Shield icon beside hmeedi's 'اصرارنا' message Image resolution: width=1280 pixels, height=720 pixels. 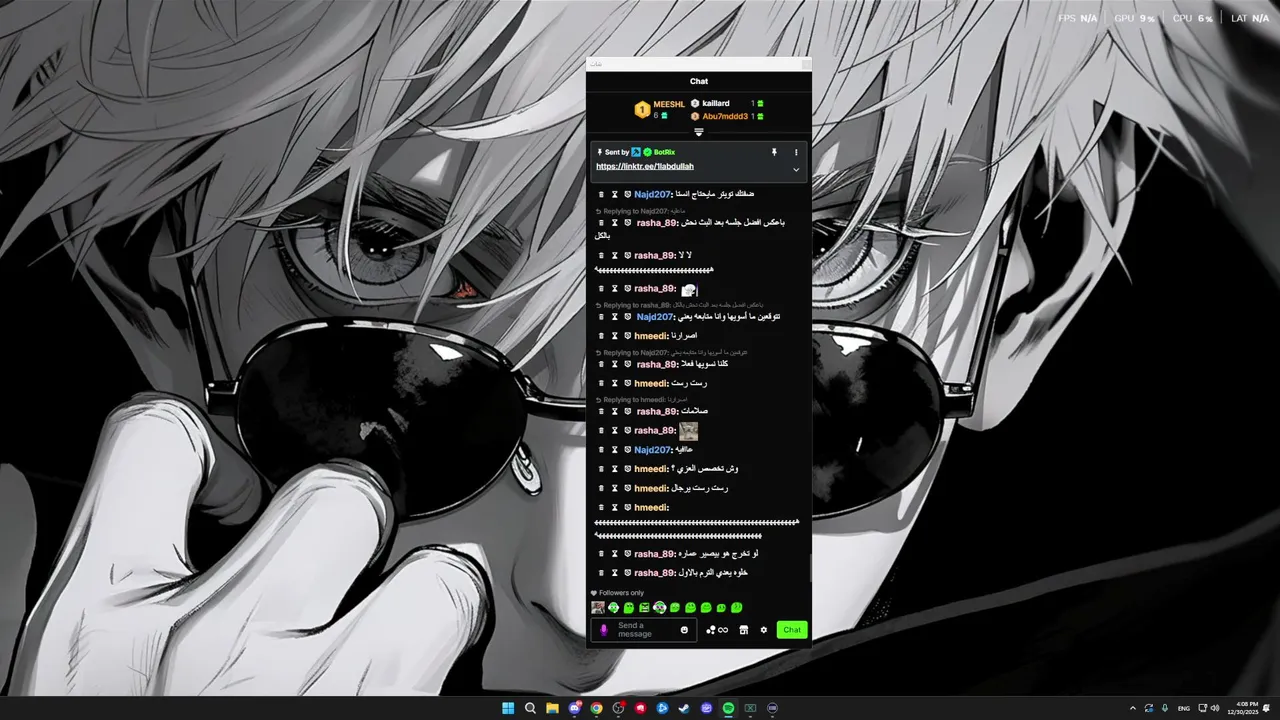tap(627, 336)
